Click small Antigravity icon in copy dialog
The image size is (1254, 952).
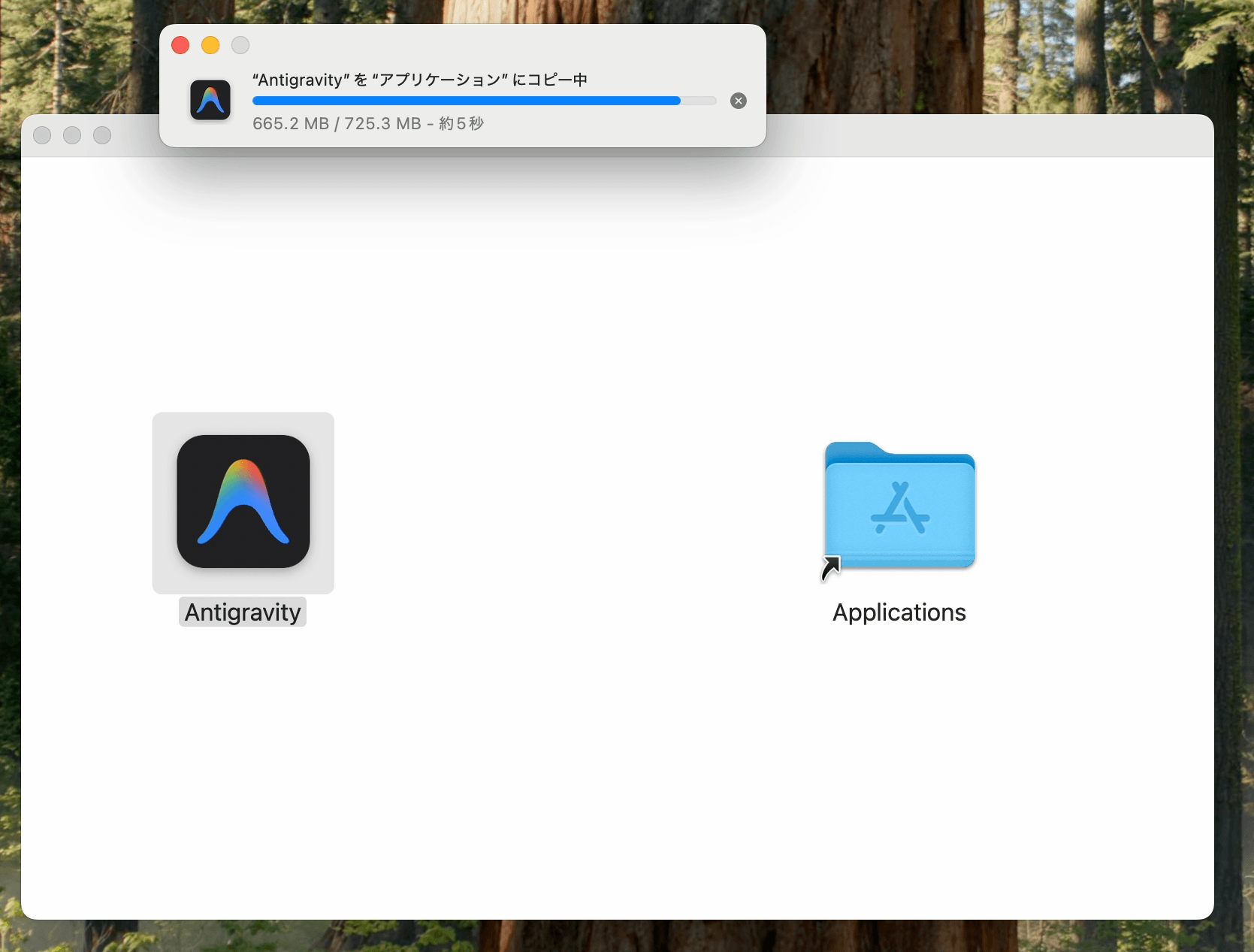click(210, 101)
